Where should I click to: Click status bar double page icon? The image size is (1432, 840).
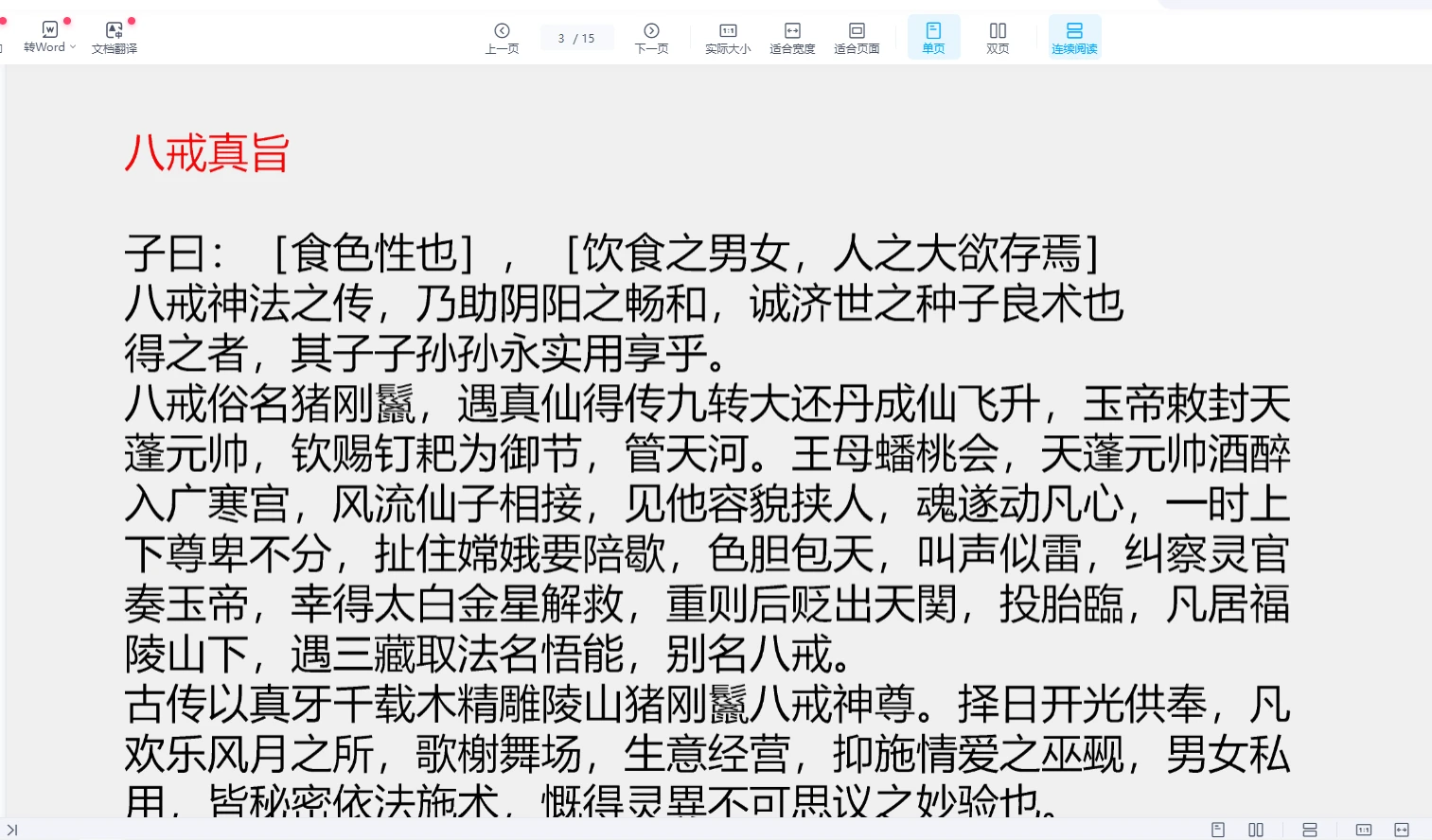(x=1256, y=830)
